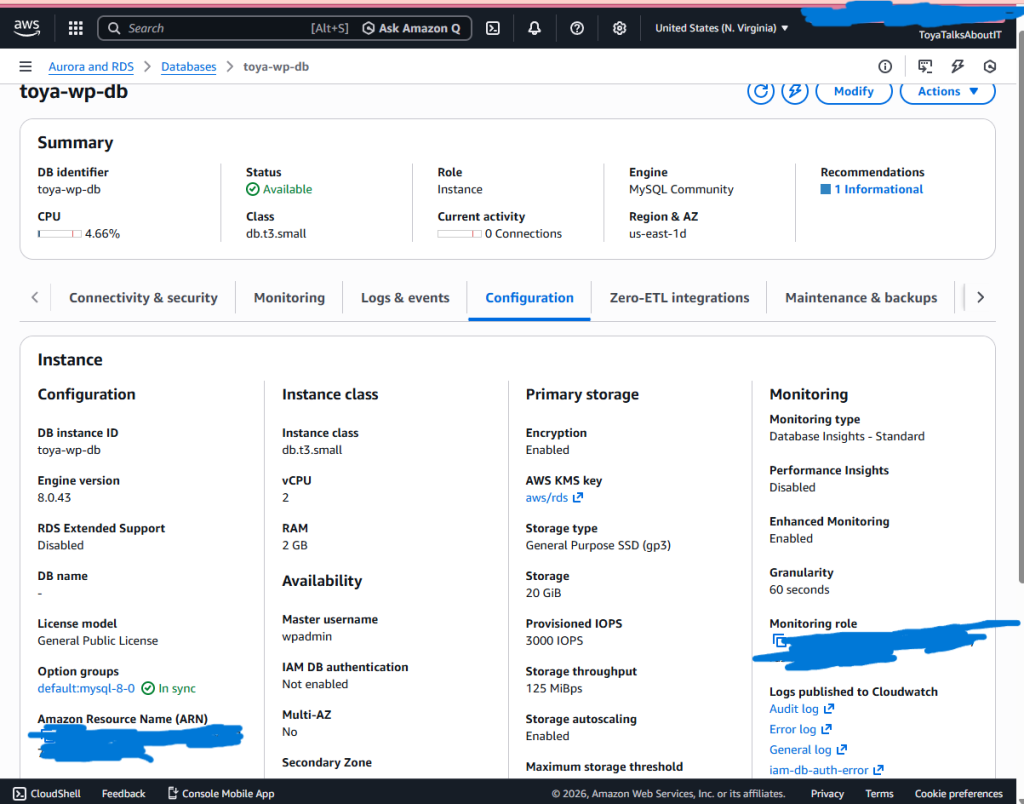The width and height of the screenshot is (1024, 804).
Task: Switch to the Monitoring tab
Action: coord(289,298)
